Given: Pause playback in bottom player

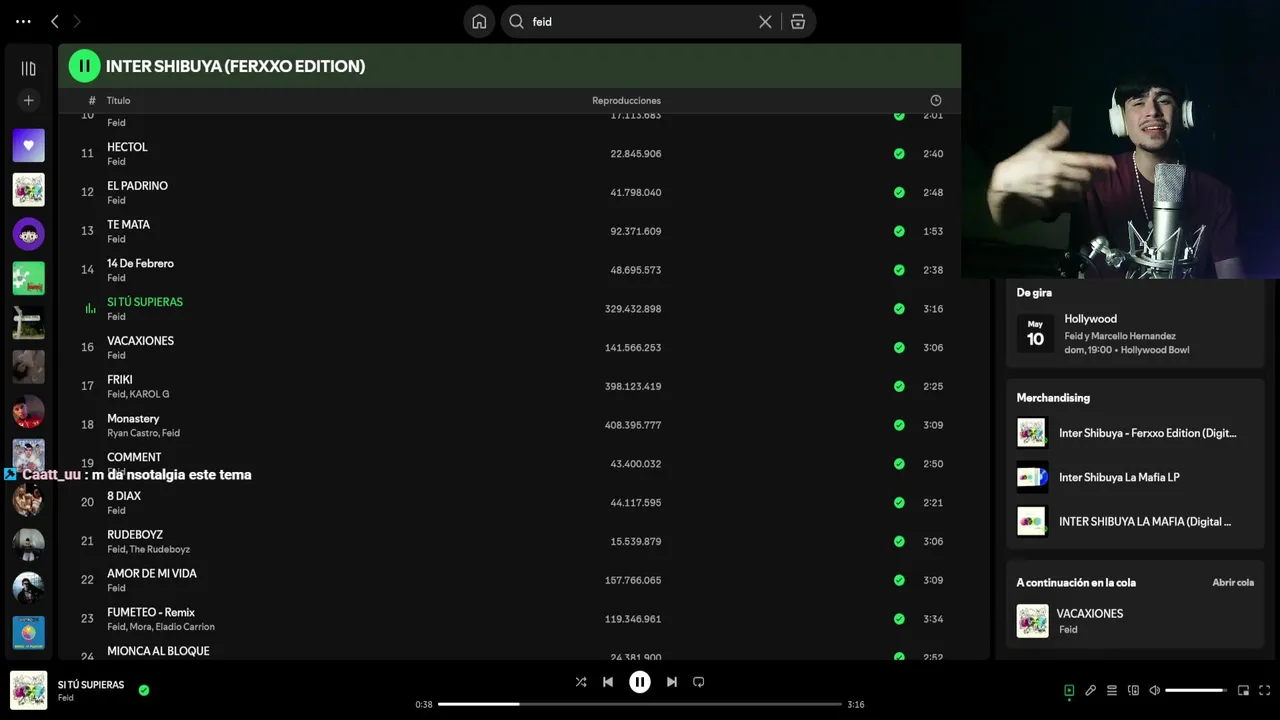Looking at the screenshot, I should click(x=640, y=682).
